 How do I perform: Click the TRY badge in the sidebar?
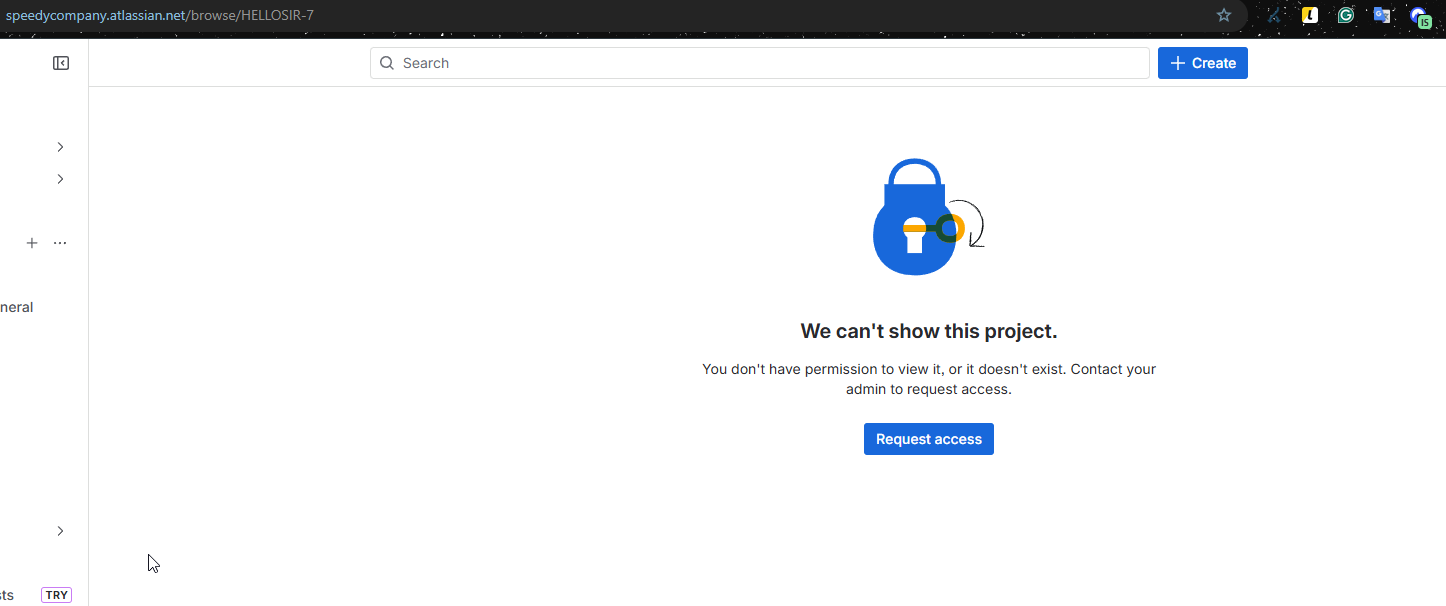point(56,595)
